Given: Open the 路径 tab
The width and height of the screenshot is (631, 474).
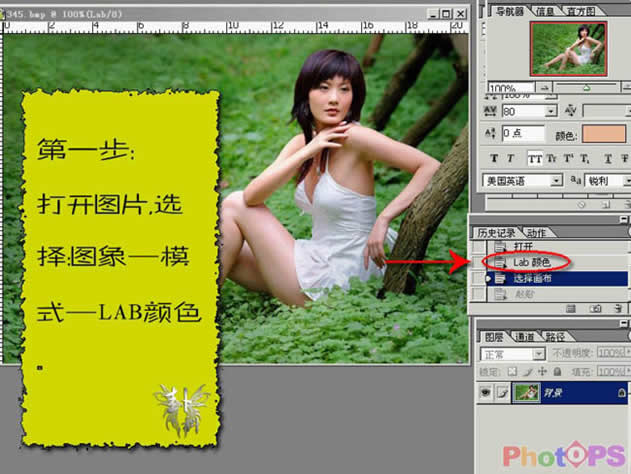Looking at the screenshot, I should [x=555, y=337].
